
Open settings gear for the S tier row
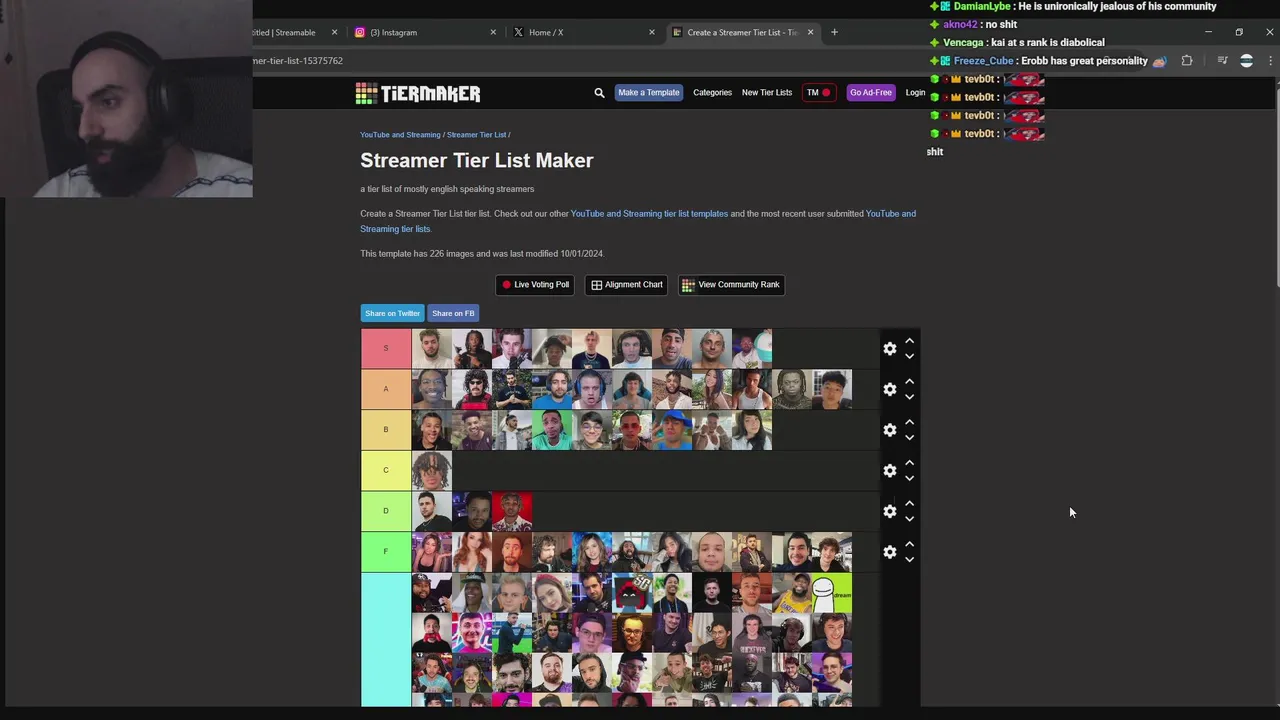pos(890,349)
